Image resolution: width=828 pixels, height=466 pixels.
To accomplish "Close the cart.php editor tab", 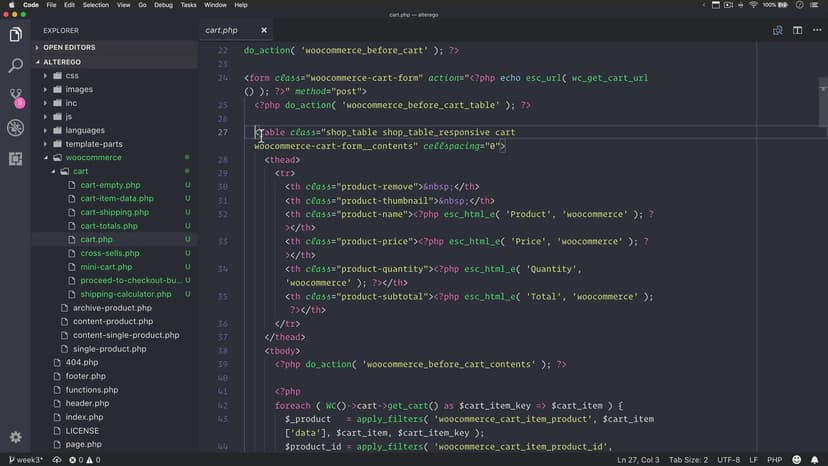I will point(263,31).
